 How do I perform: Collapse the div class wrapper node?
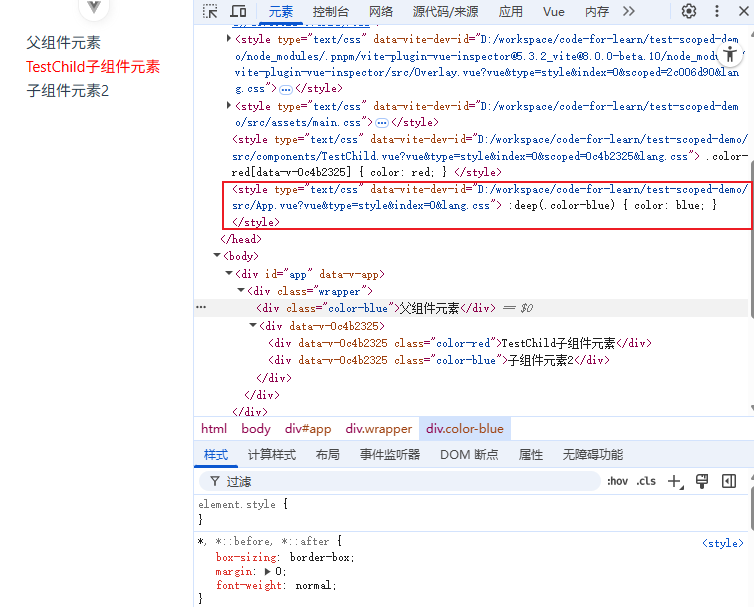241,291
